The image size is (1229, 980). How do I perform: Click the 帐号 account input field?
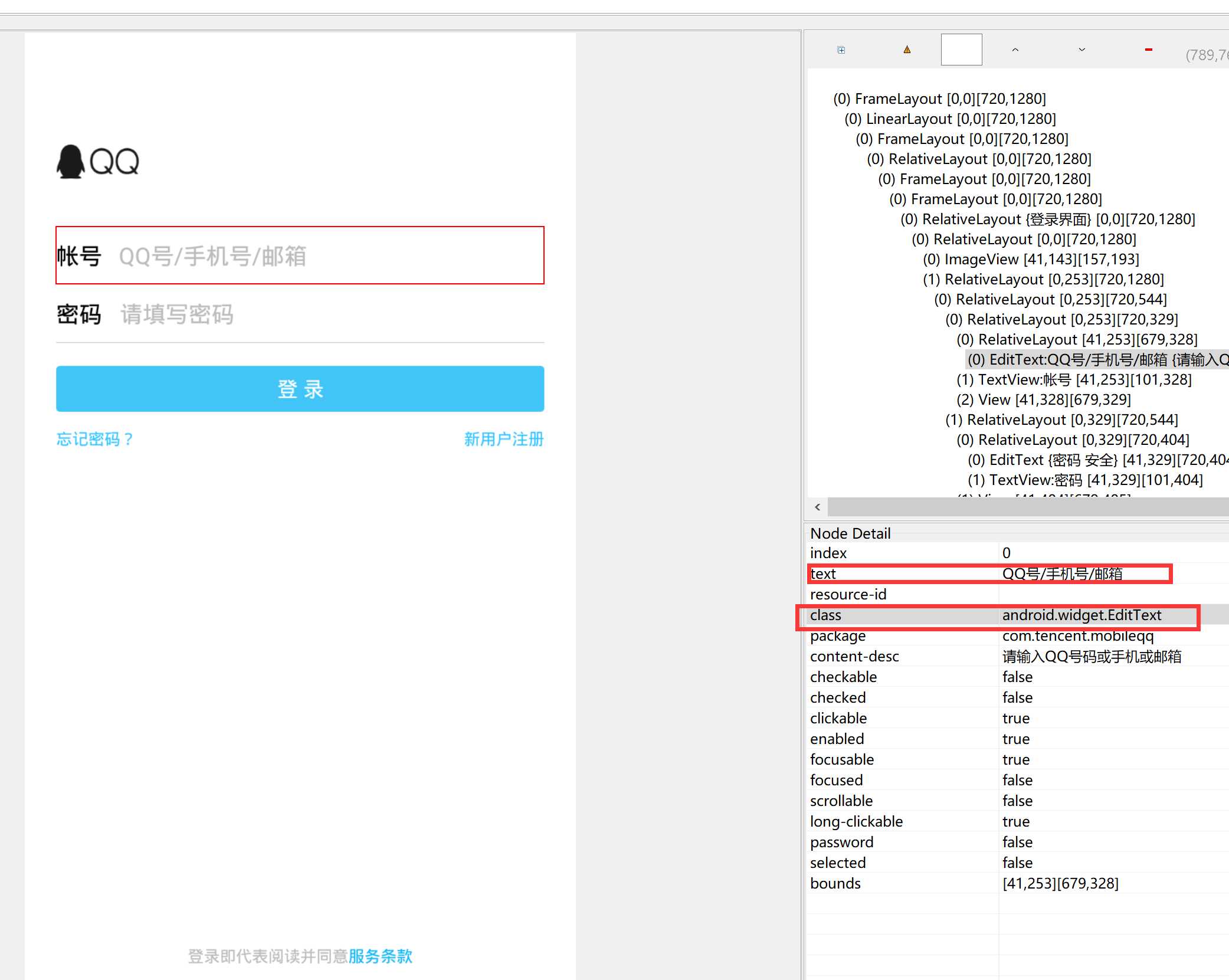(300, 255)
